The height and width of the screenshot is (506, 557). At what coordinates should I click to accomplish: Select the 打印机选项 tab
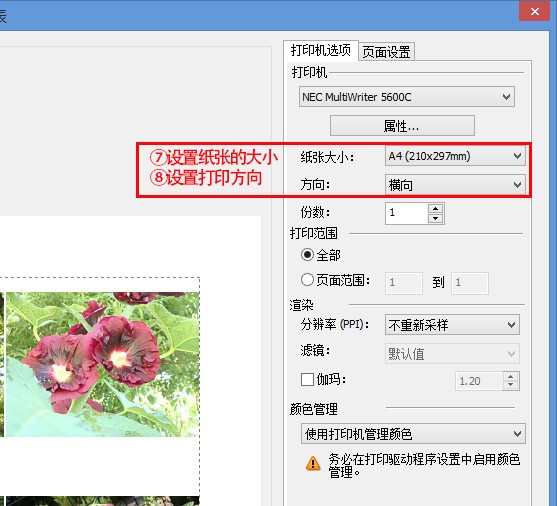pyautogui.click(x=321, y=50)
